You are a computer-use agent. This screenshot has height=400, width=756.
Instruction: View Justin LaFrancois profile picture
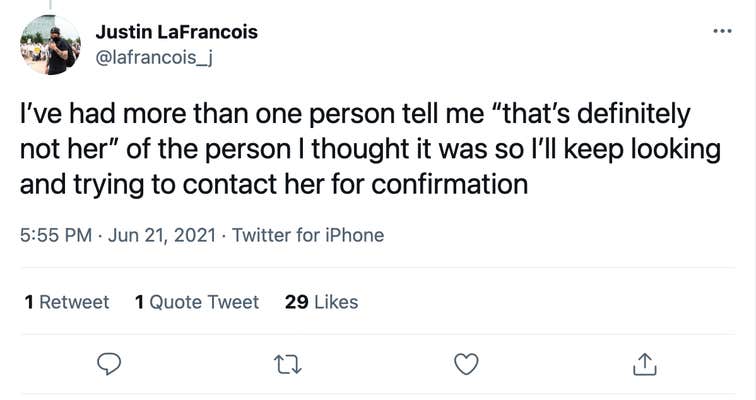click(50, 45)
